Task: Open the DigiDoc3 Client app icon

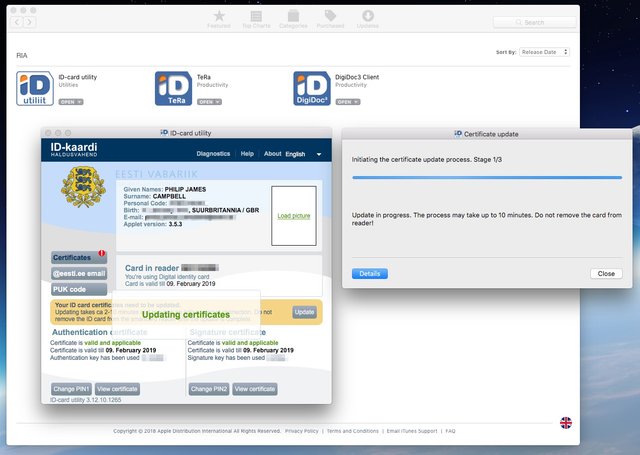Action: click(312, 89)
